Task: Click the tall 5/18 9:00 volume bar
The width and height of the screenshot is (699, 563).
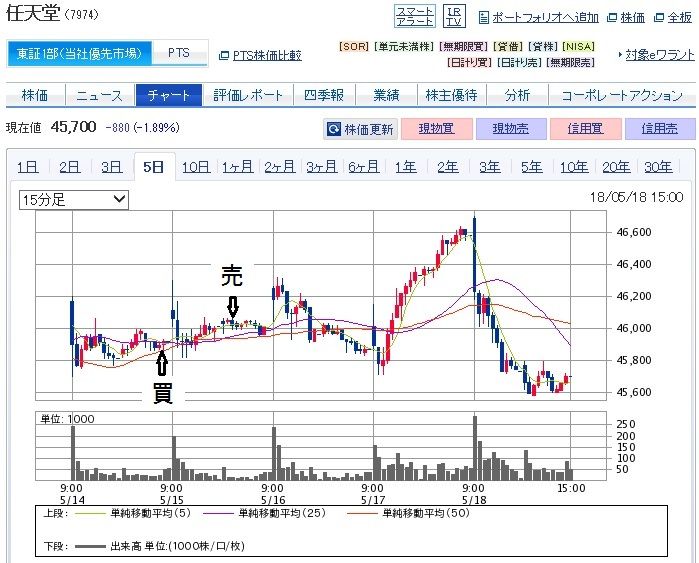Action: [x=475, y=448]
